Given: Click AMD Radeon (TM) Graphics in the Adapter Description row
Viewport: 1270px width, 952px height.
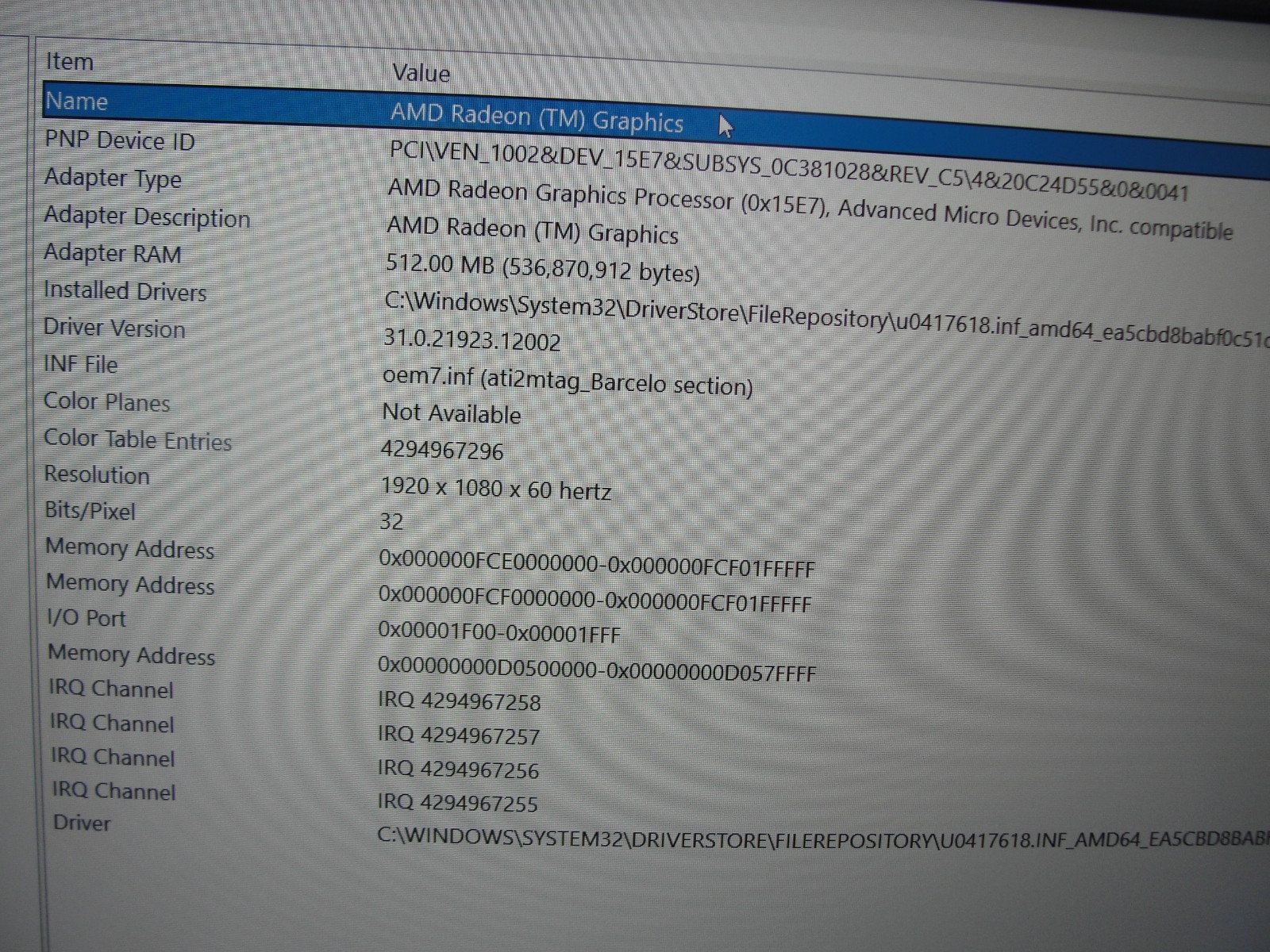Looking at the screenshot, I should (533, 231).
